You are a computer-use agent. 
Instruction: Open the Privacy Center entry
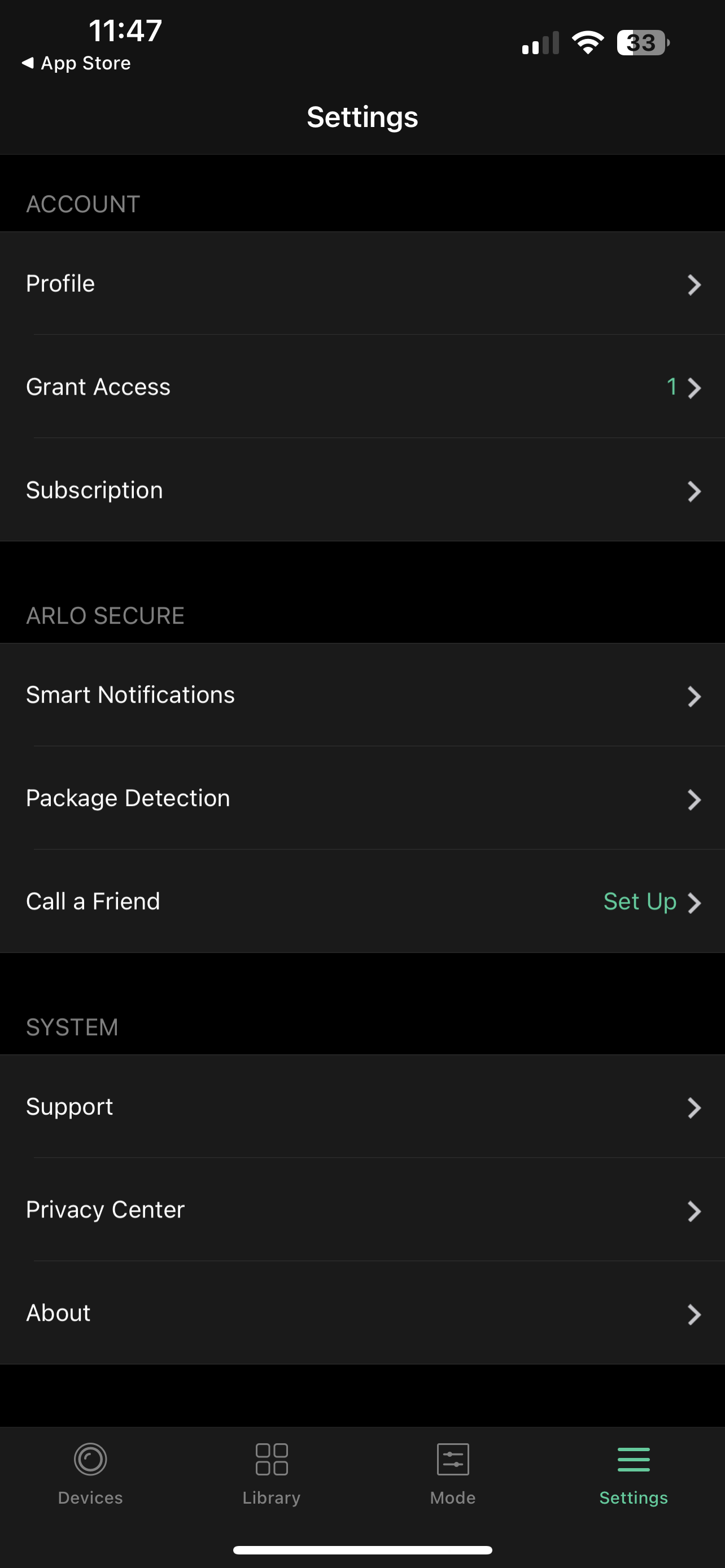coord(106,1210)
